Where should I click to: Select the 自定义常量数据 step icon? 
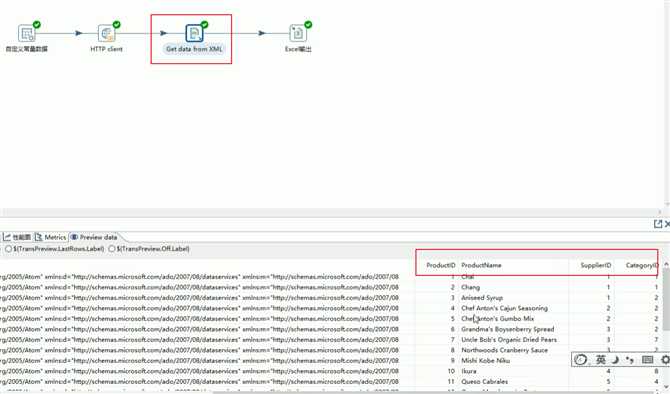pos(26,33)
